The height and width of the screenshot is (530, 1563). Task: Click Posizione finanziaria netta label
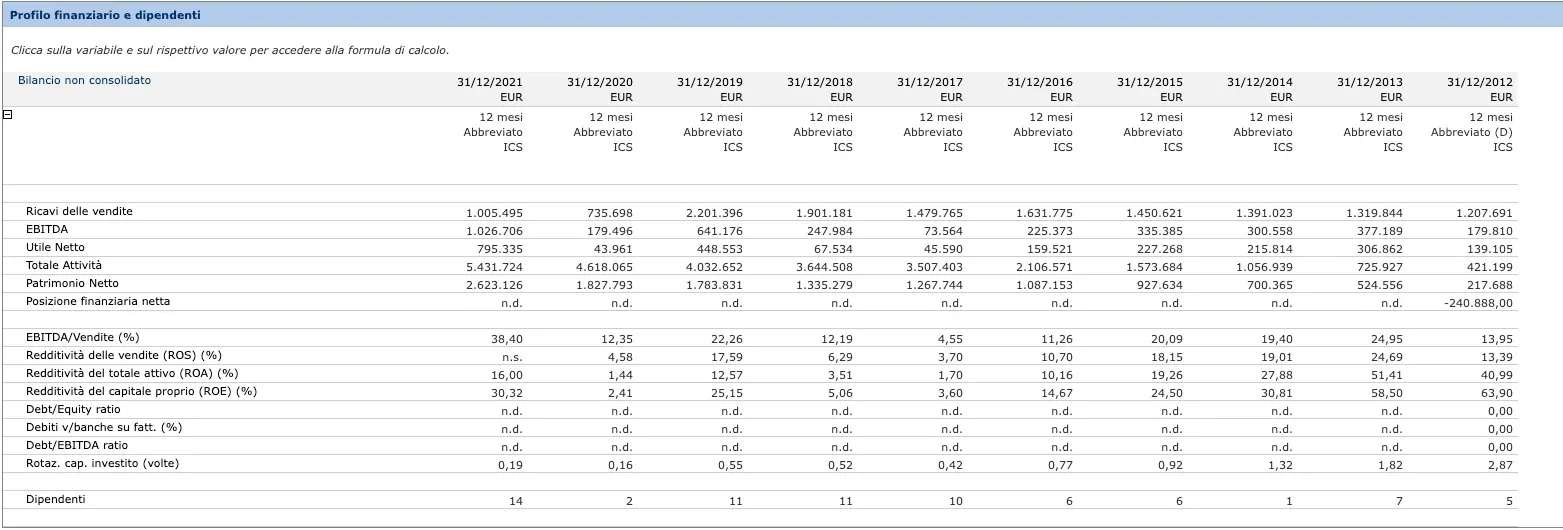[x=98, y=302]
